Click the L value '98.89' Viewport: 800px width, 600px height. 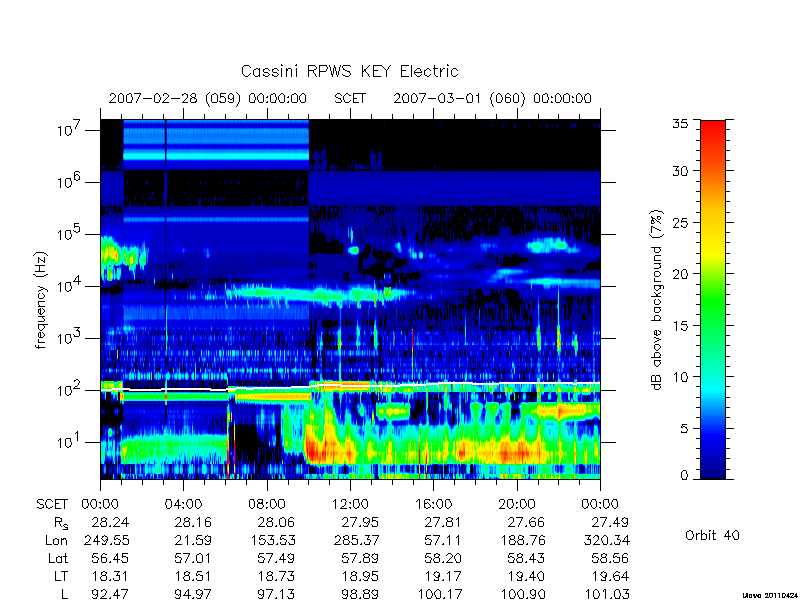[360, 594]
